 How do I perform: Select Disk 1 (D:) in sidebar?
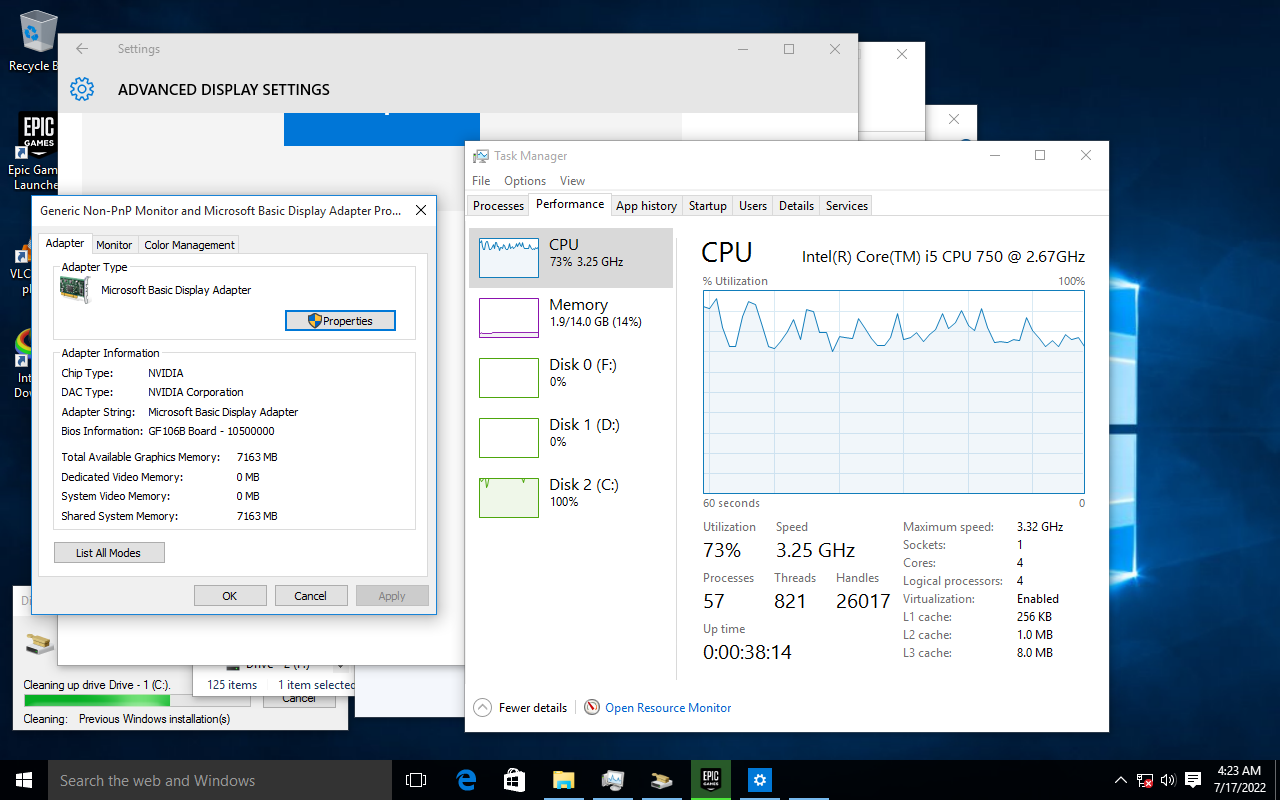(571, 438)
